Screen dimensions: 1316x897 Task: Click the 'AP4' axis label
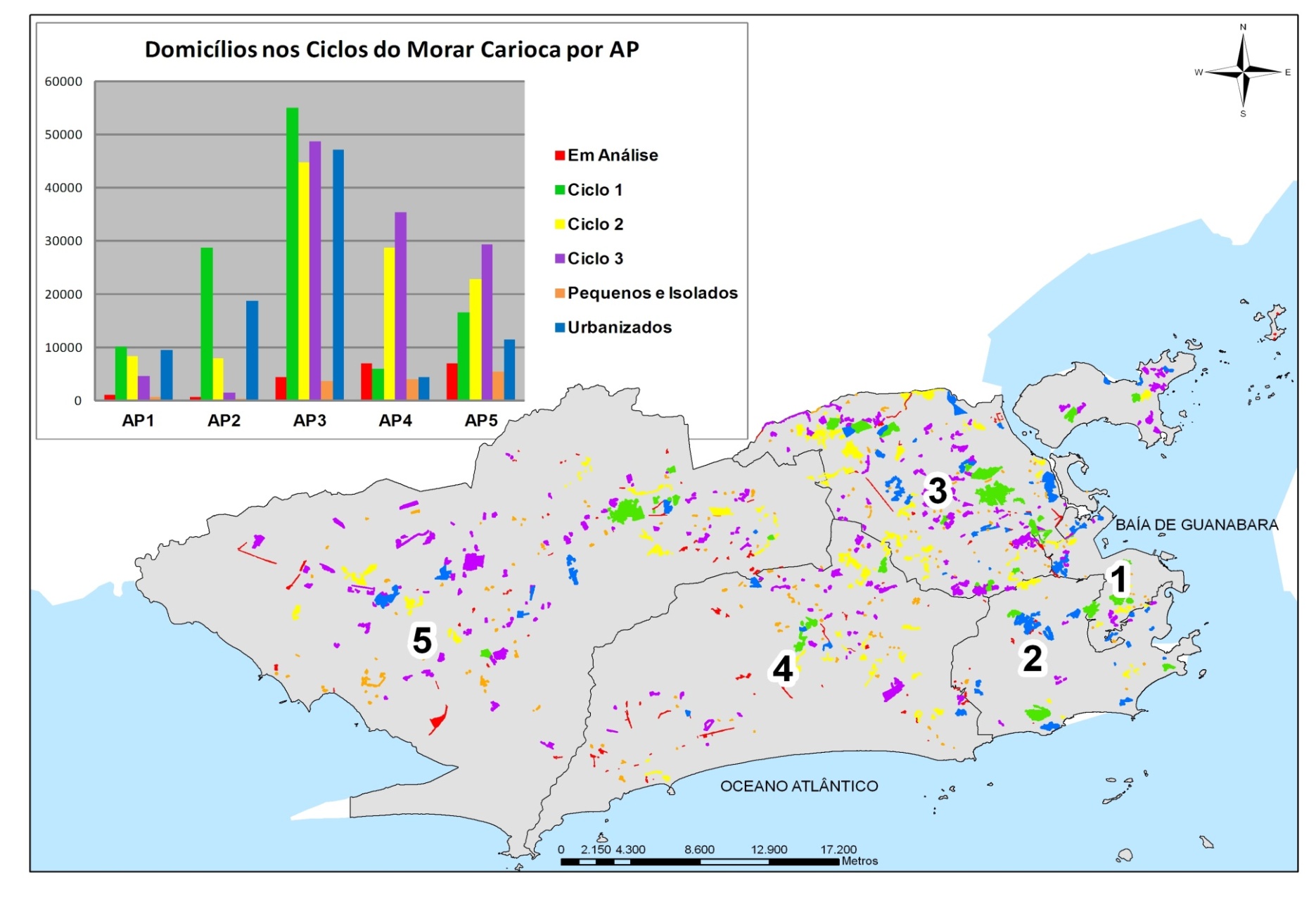click(395, 421)
